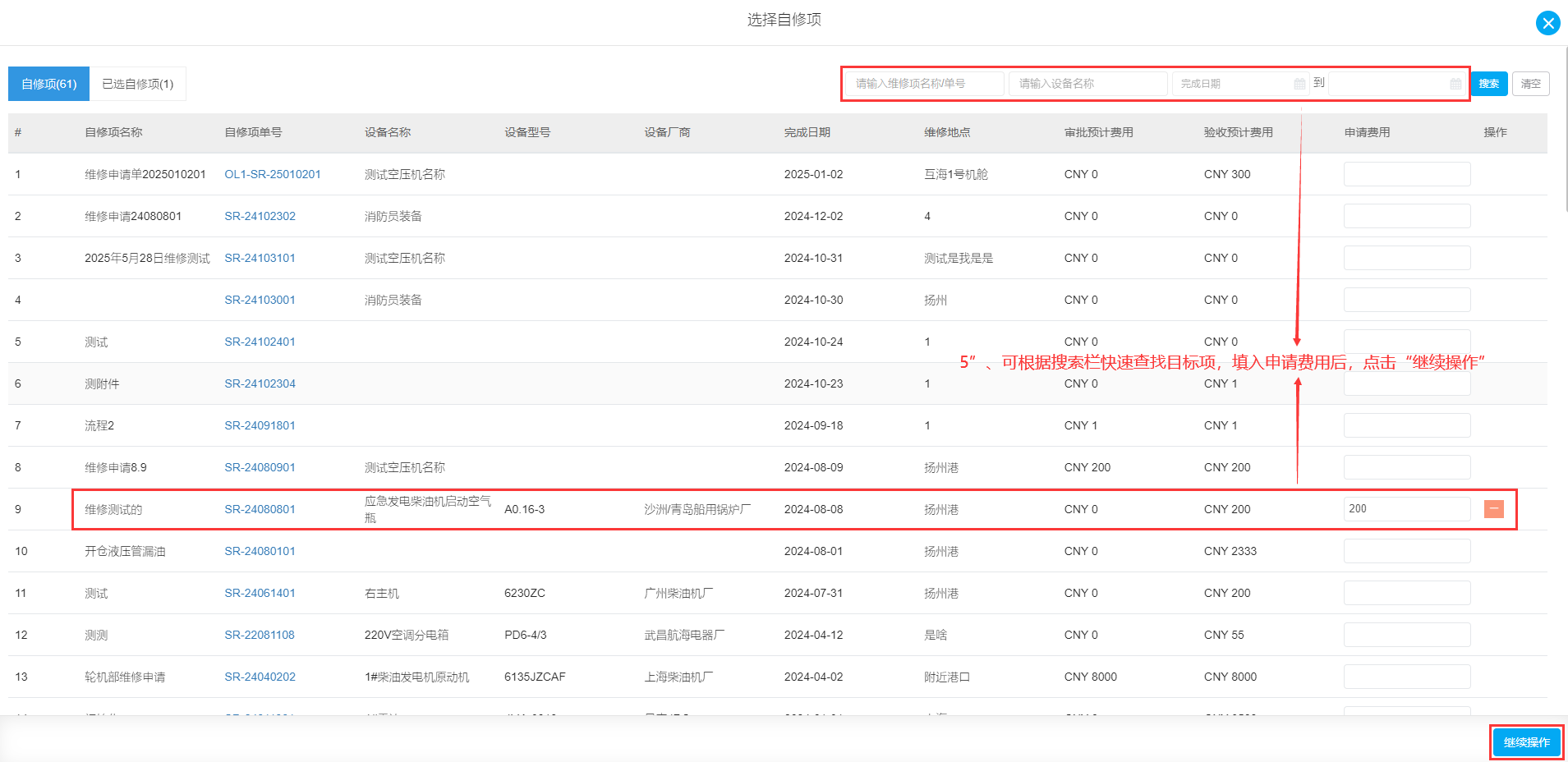Click cell 武昌航海电器厂
The height and width of the screenshot is (762, 1568).
[684, 635]
